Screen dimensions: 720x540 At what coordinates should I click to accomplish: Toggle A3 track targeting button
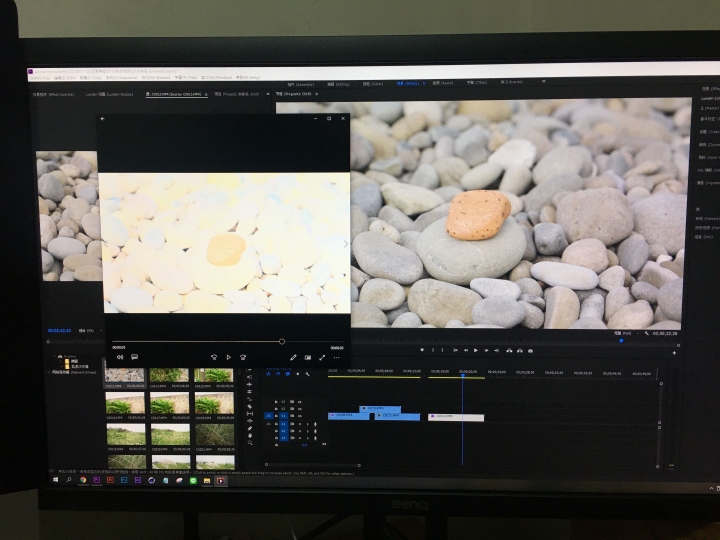tap(283, 438)
